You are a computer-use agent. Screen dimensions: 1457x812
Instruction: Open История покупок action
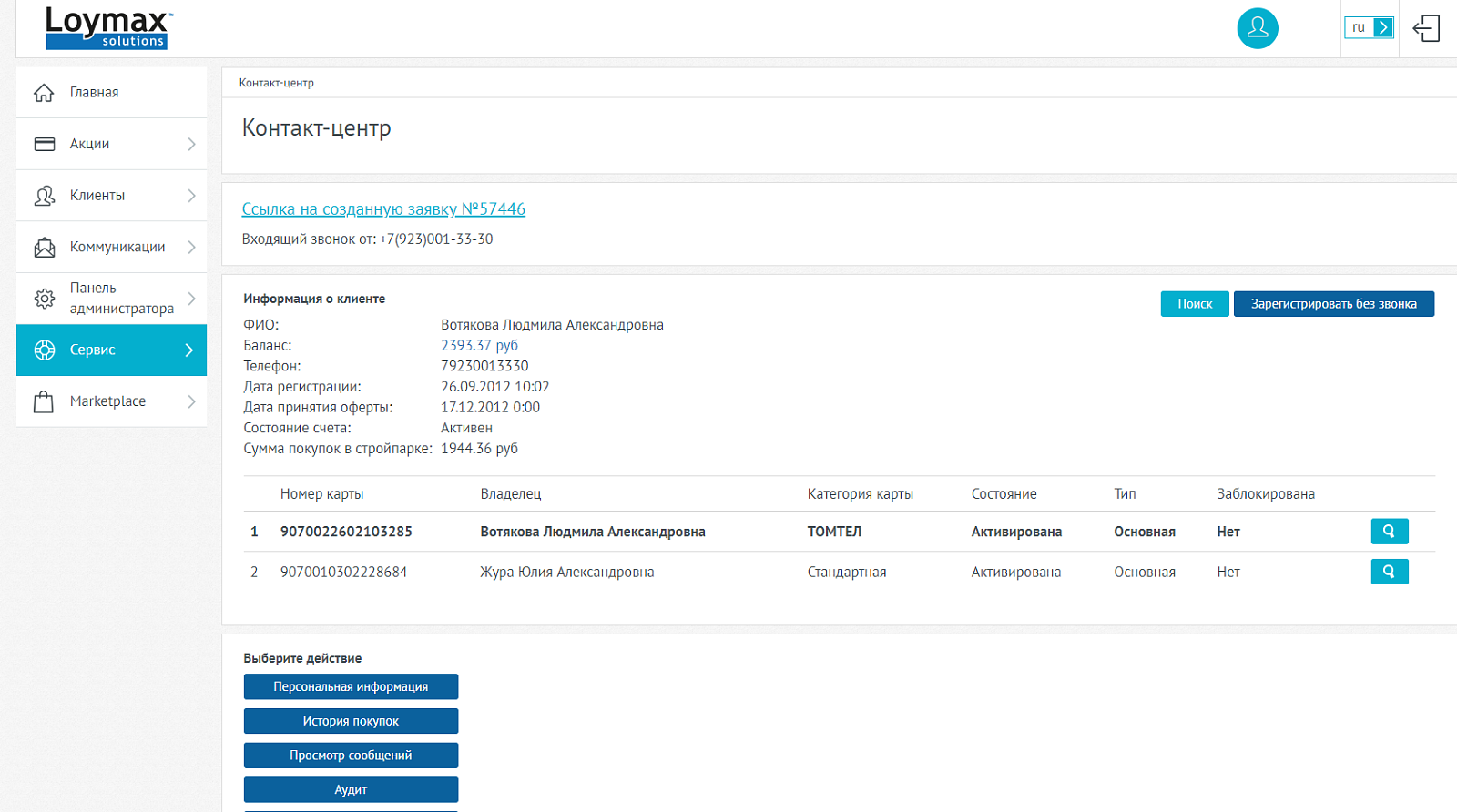coord(351,721)
